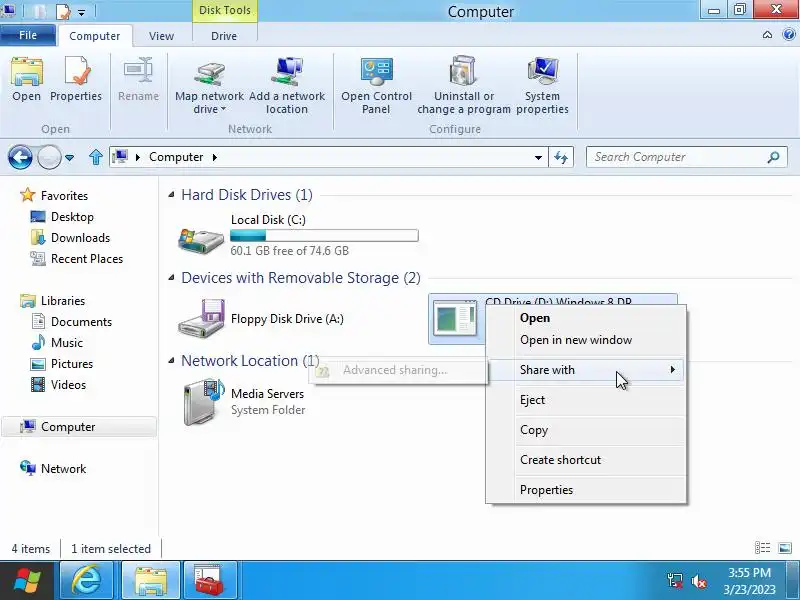Choose Copy from context menu
Image resolution: width=800 pixels, height=600 pixels.
pos(586,430)
